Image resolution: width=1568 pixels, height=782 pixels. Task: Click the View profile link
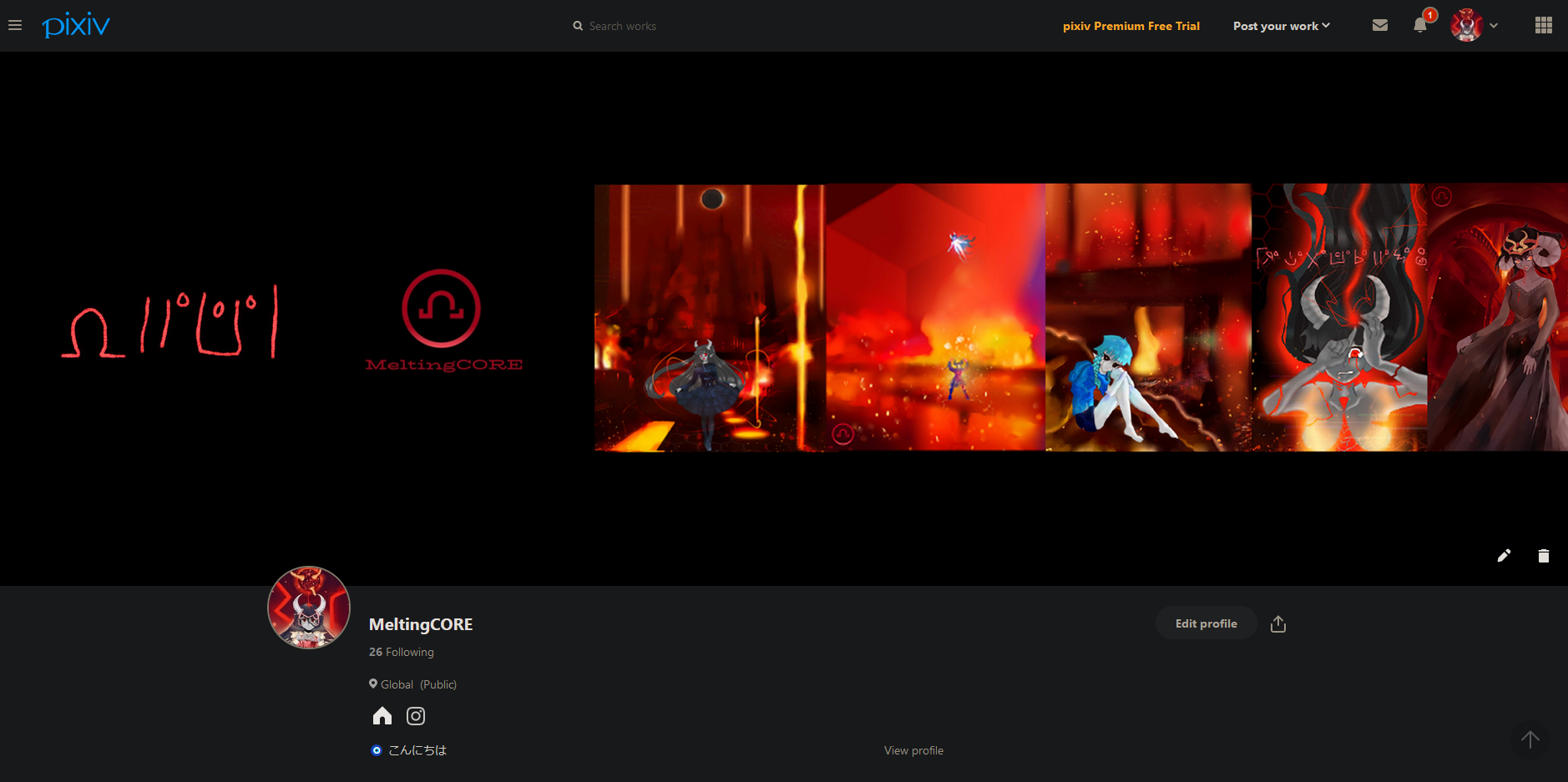913,750
